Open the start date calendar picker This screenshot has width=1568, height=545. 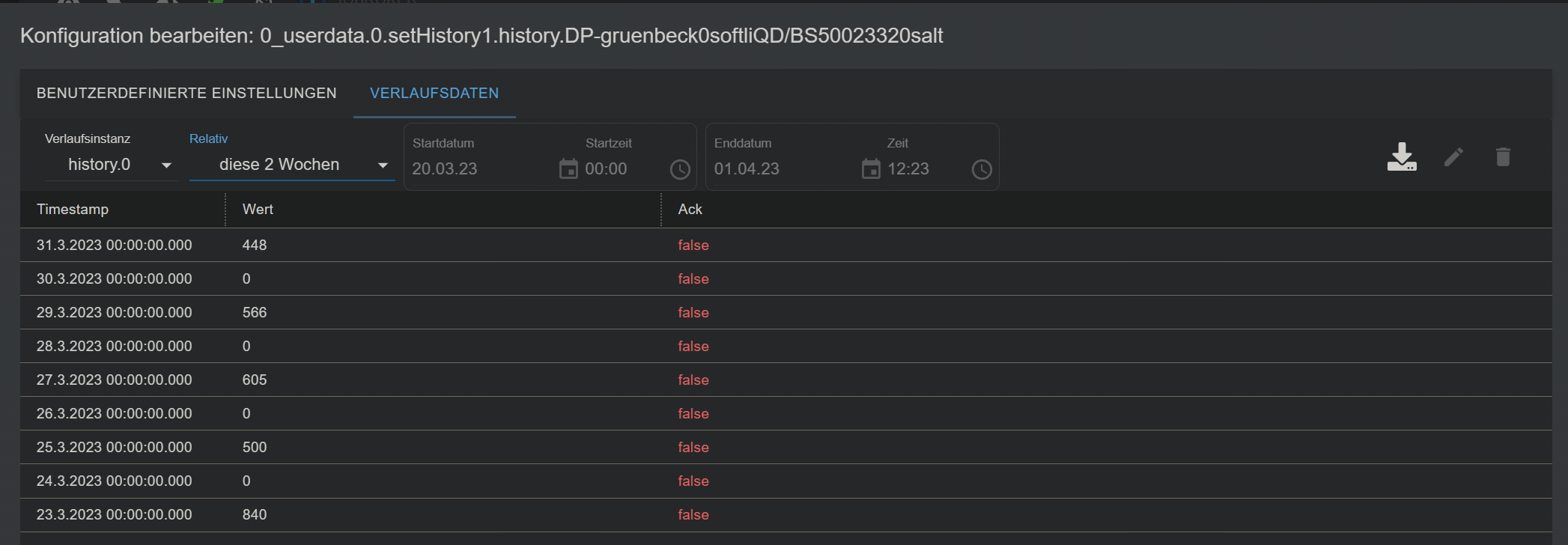(x=568, y=169)
